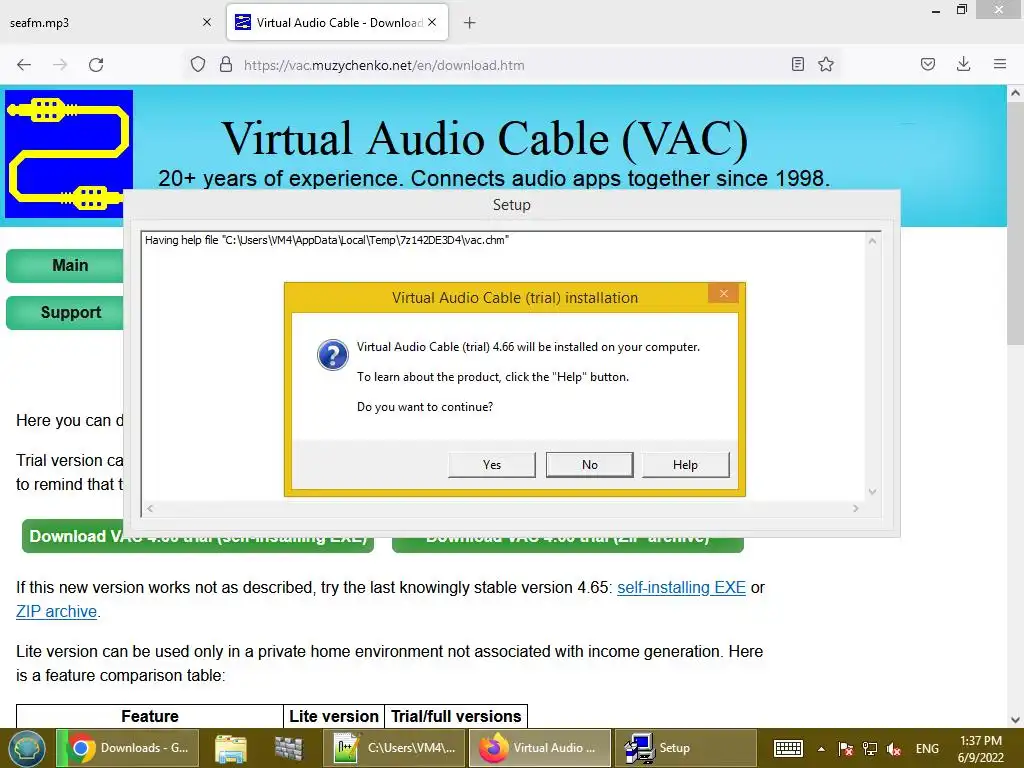Toggle reader view
This screenshot has height=768, width=1024.
[797, 64]
